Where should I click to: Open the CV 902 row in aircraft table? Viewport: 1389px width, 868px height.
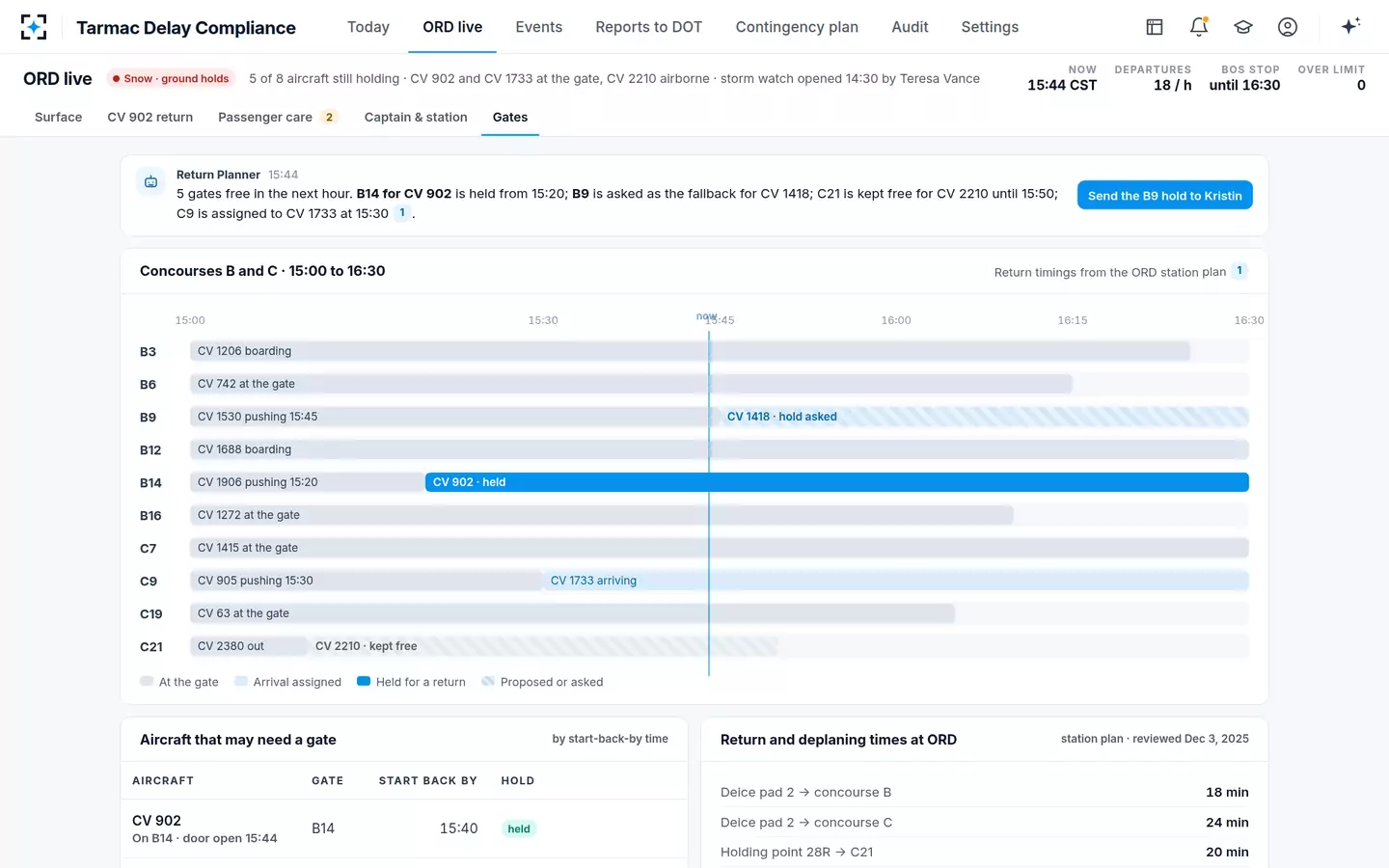pos(403,828)
